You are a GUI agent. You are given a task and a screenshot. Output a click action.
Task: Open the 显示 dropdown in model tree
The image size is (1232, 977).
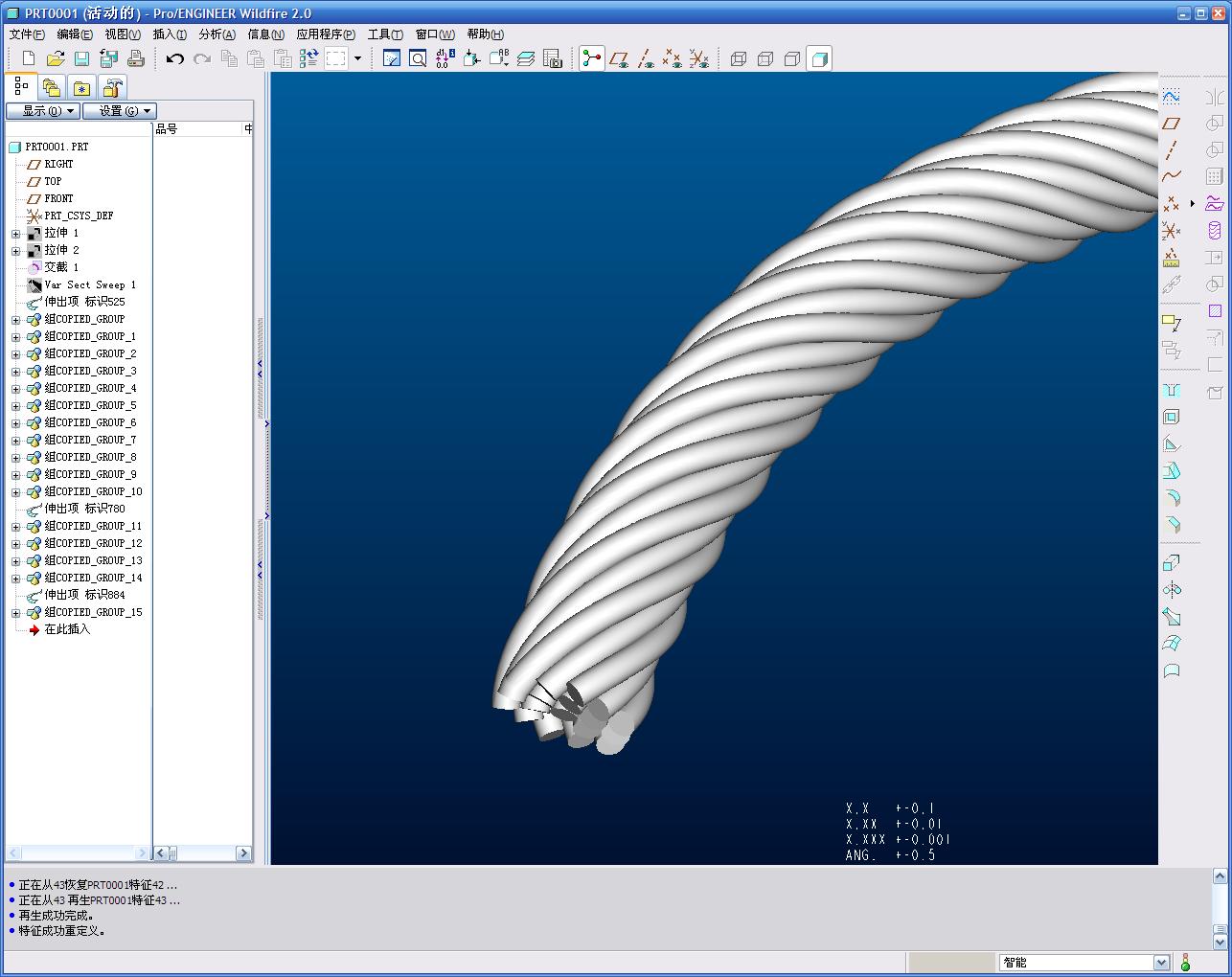coord(42,111)
